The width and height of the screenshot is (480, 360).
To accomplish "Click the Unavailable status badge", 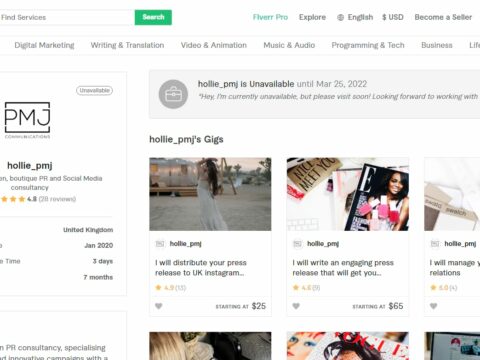I will coord(94,90).
